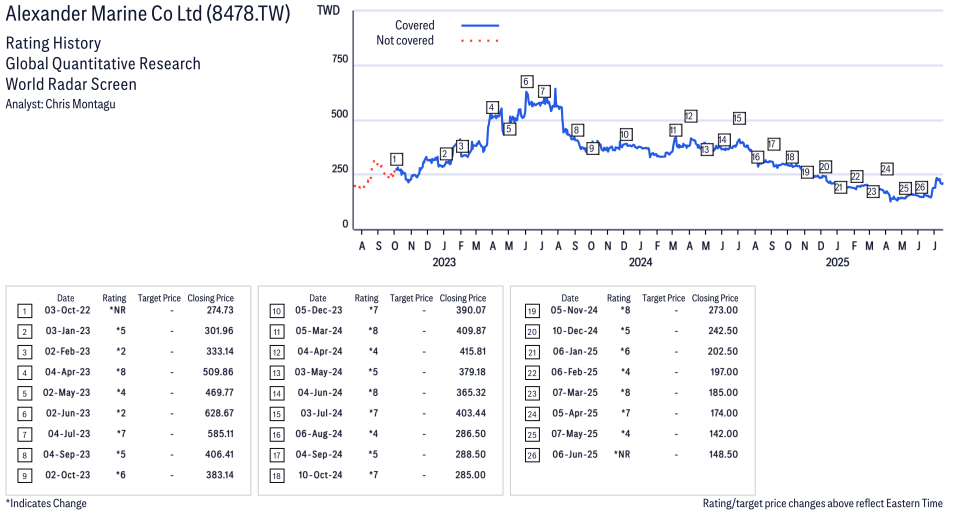Click the numbered box 18 in the table
The image size is (954, 510).
click(x=277, y=476)
